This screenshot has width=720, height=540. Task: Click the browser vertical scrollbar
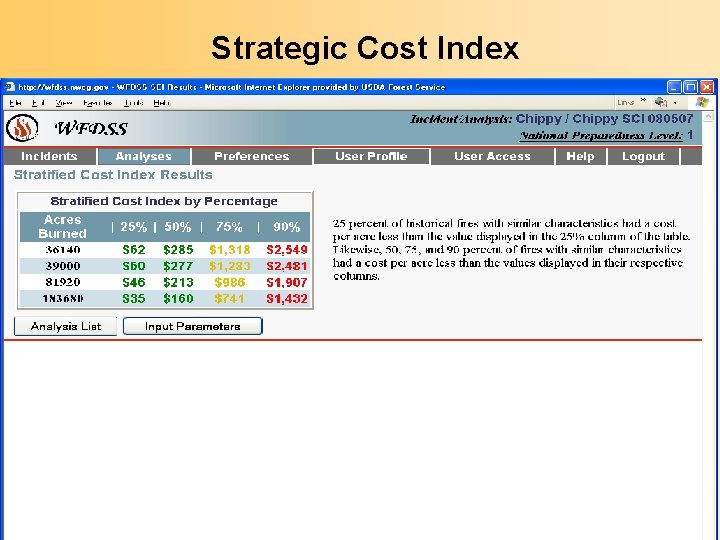[710, 325]
